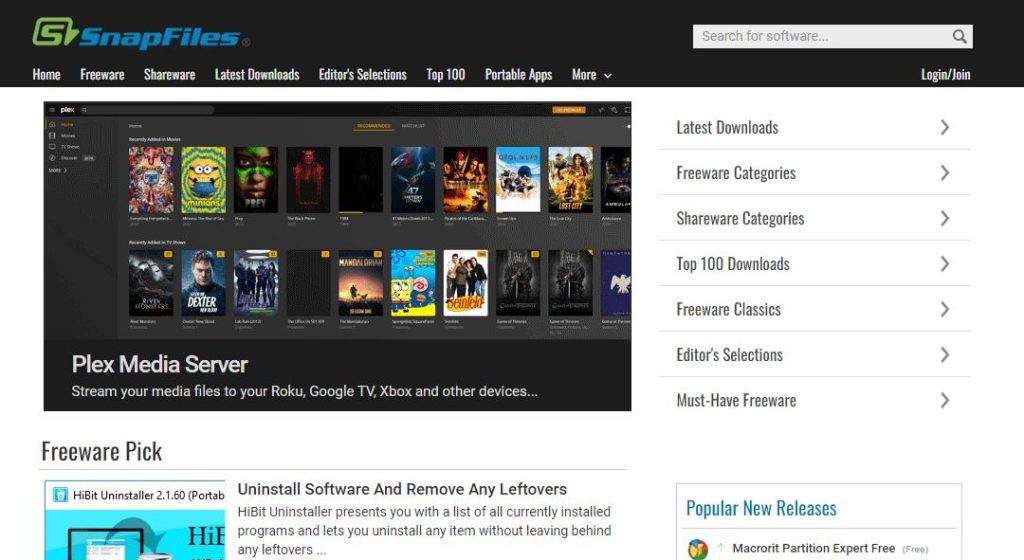Viewport: 1024px width, 560px height.
Task: Click the SnapFiles logo
Action: point(140,34)
